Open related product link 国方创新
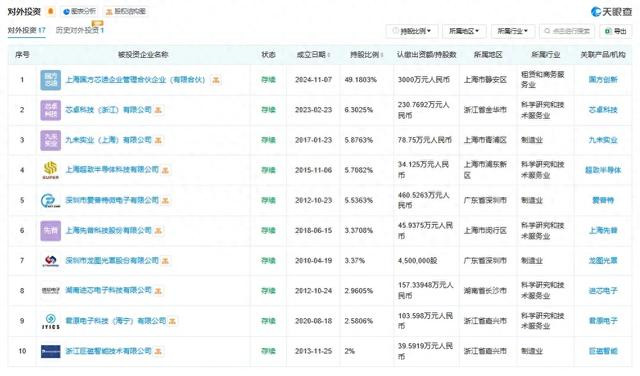Viewport: 640px width, 376px height. [x=603, y=80]
